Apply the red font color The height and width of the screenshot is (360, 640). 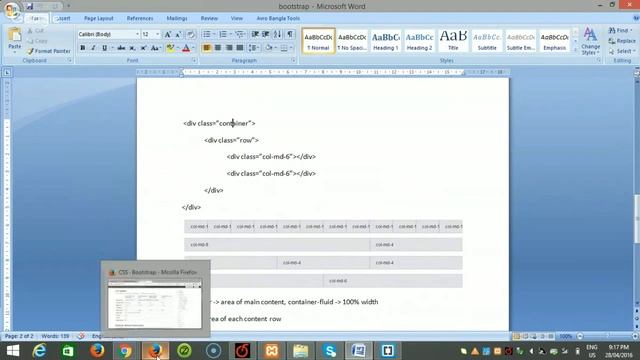186,48
